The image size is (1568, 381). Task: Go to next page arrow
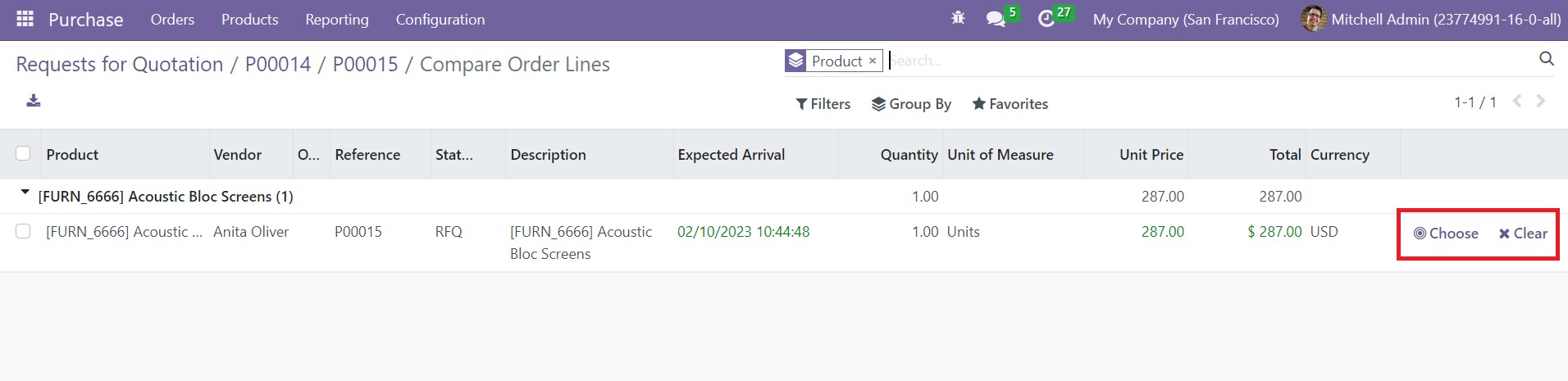point(1541,102)
